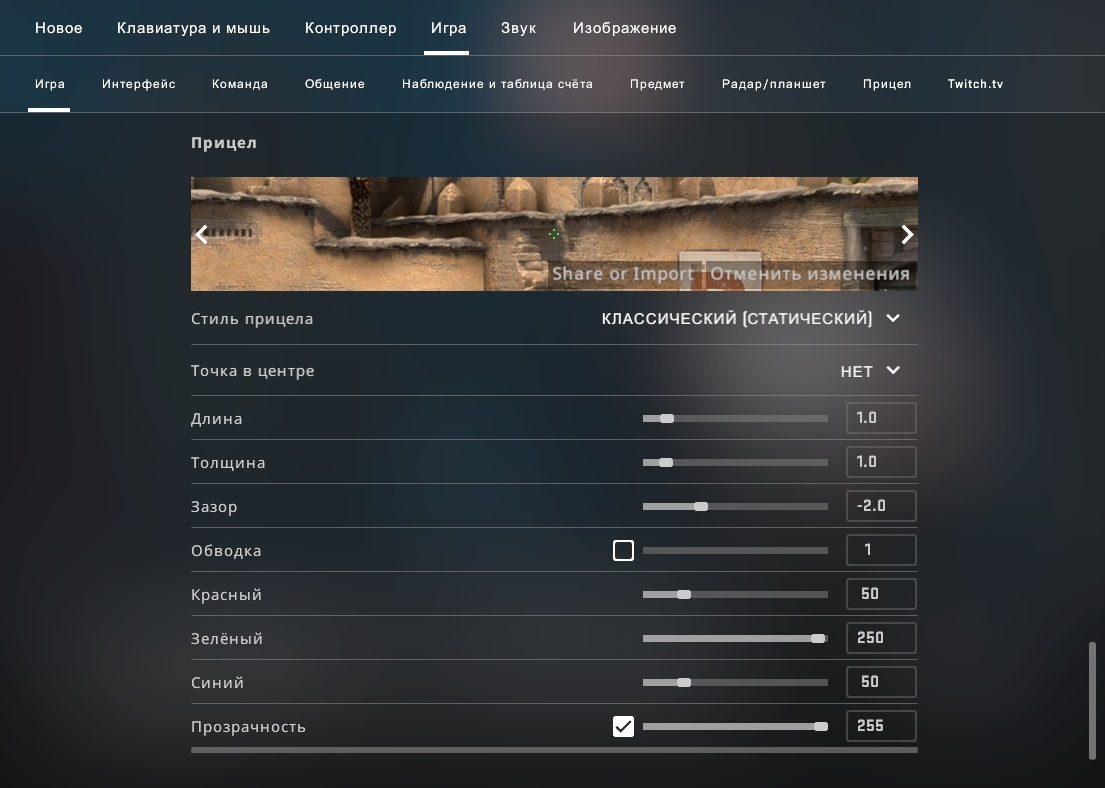The image size is (1105, 788).
Task: Jump to the Прицел sub-tab
Action: 887,84
